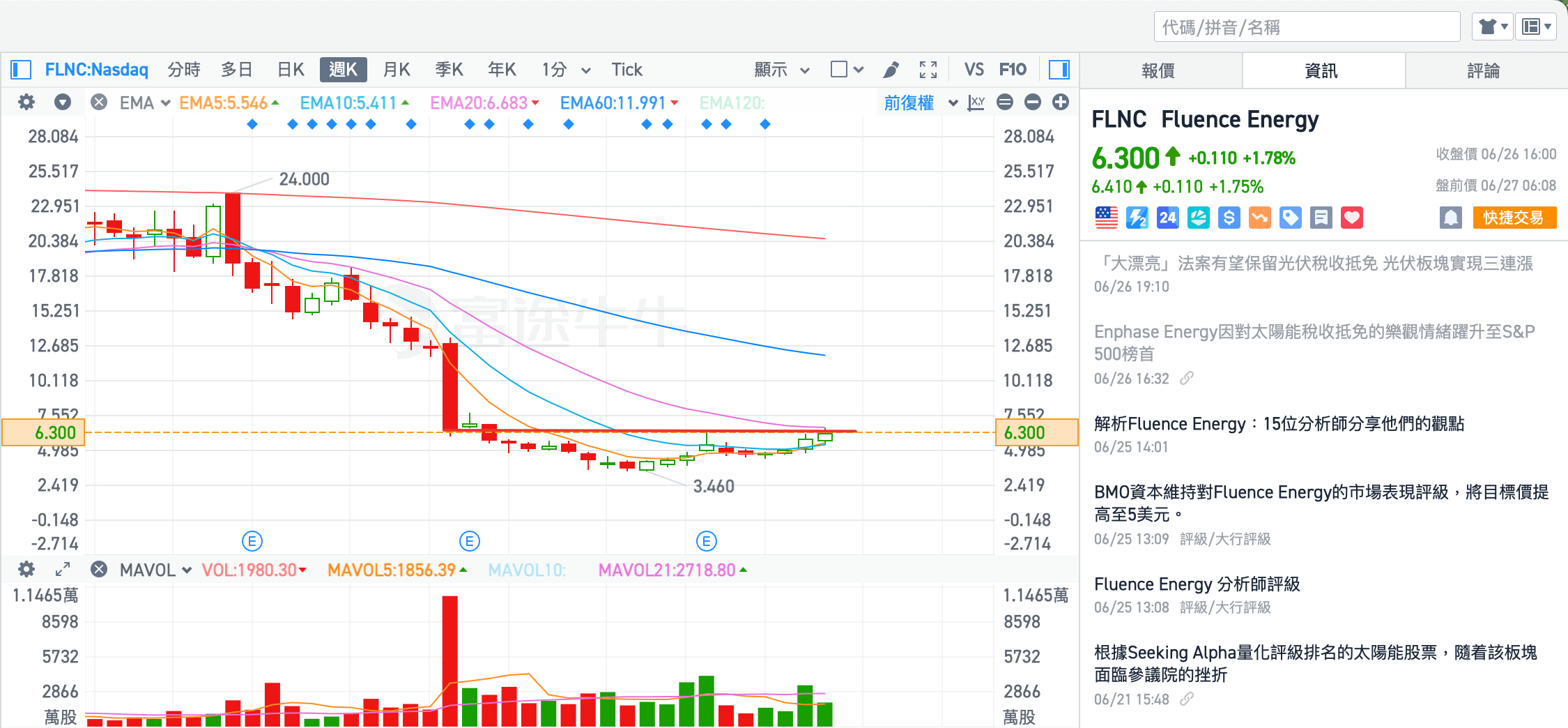Click the 代碼/拼音/名稱 search field
The image size is (1568, 728).
1307,27
